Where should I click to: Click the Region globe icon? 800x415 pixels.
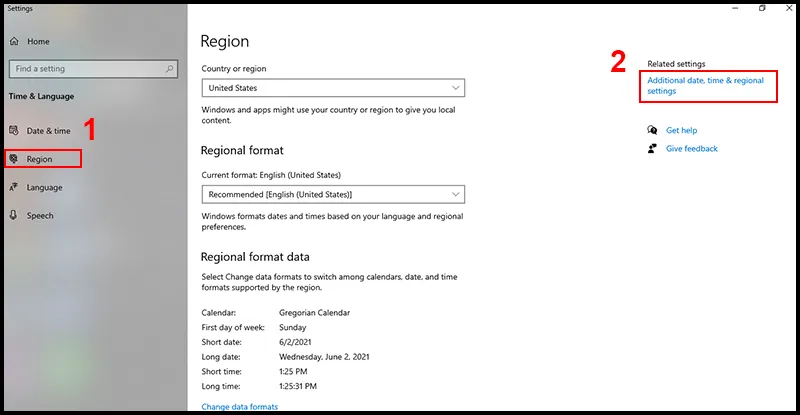(14, 159)
